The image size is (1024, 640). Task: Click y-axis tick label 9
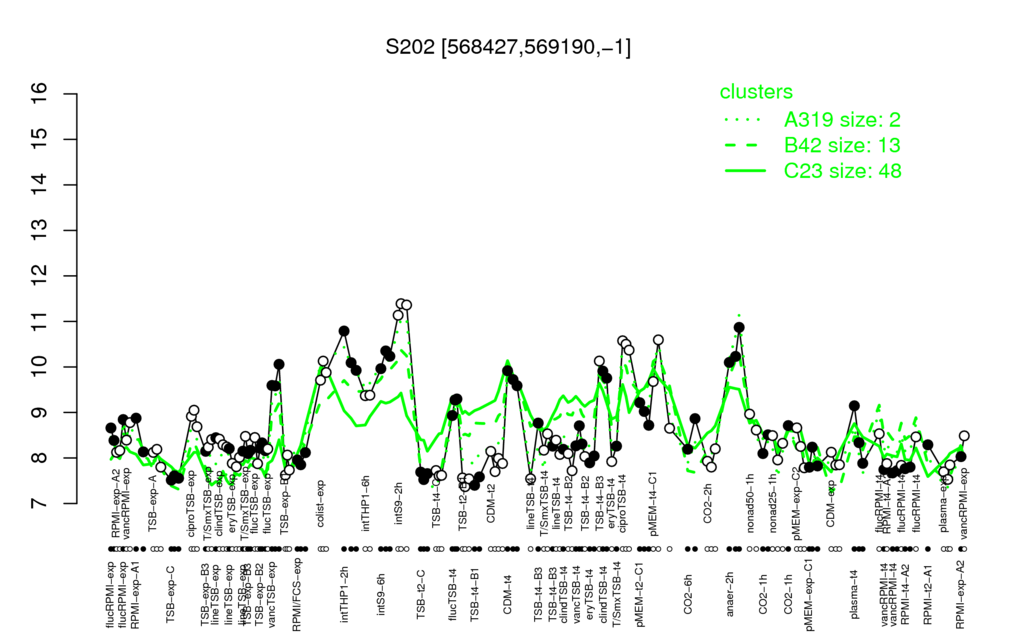coord(40,413)
